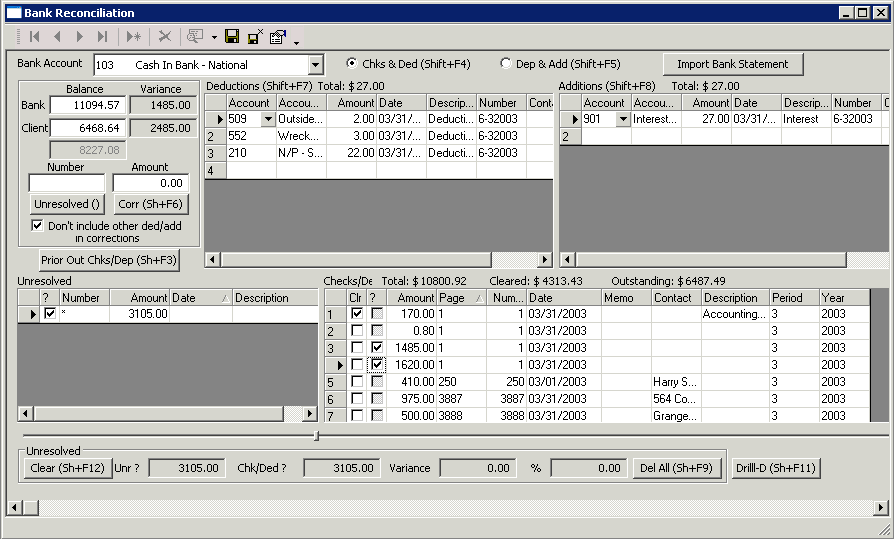Click the Variance field in Unresolved footer
The height and width of the screenshot is (539, 894).
click(478, 468)
